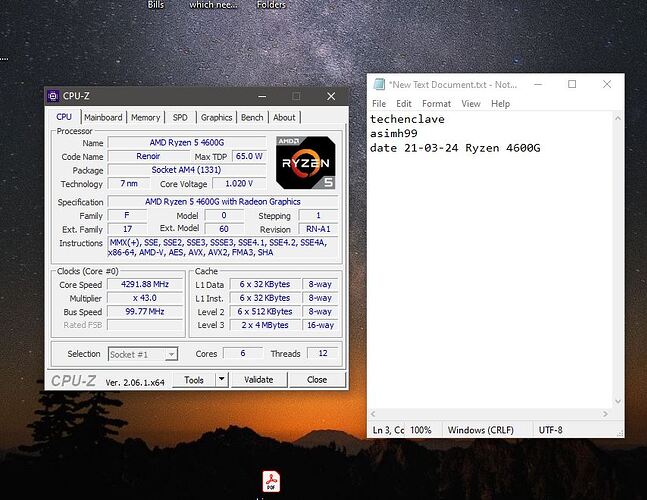The width and height of the screenshot is (647, 500).
Task: Click the 'techenclave' line in Notepad
Action: [407, 119]
